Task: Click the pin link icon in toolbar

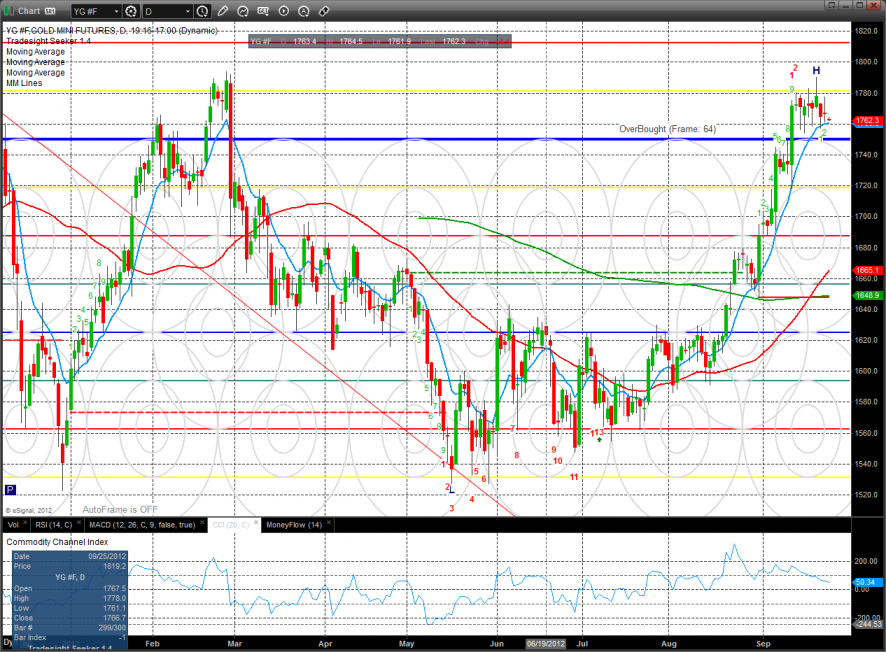Action: click(x=325, y=12)
